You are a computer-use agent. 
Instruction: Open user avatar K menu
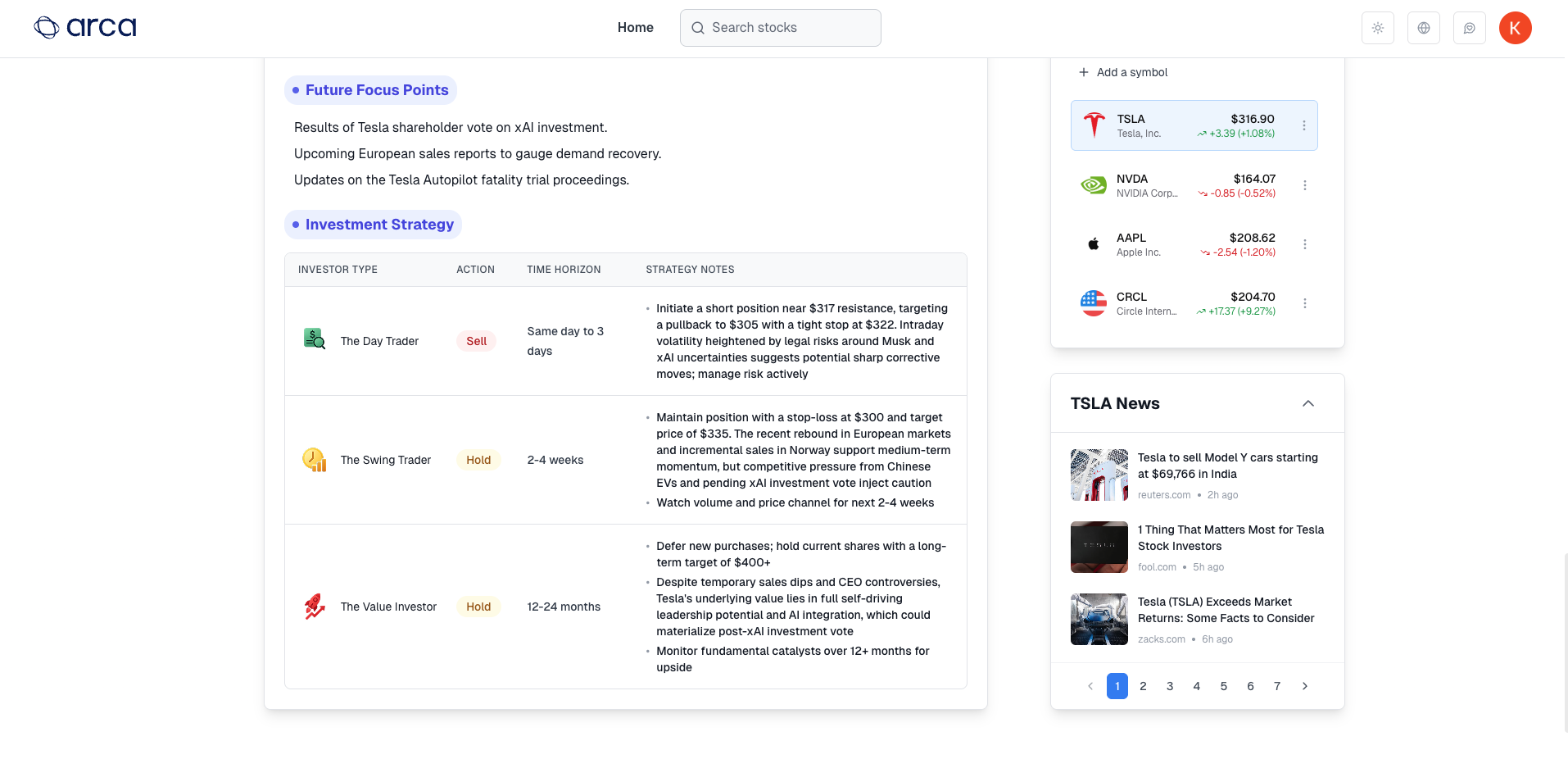(1516, 28)
